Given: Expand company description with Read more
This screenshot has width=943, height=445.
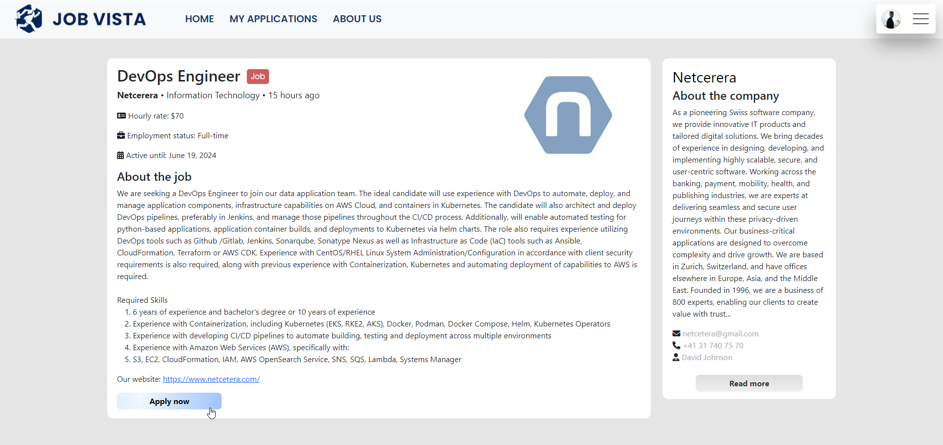Looking at the screenshot, I should click(x=749, y=383).
